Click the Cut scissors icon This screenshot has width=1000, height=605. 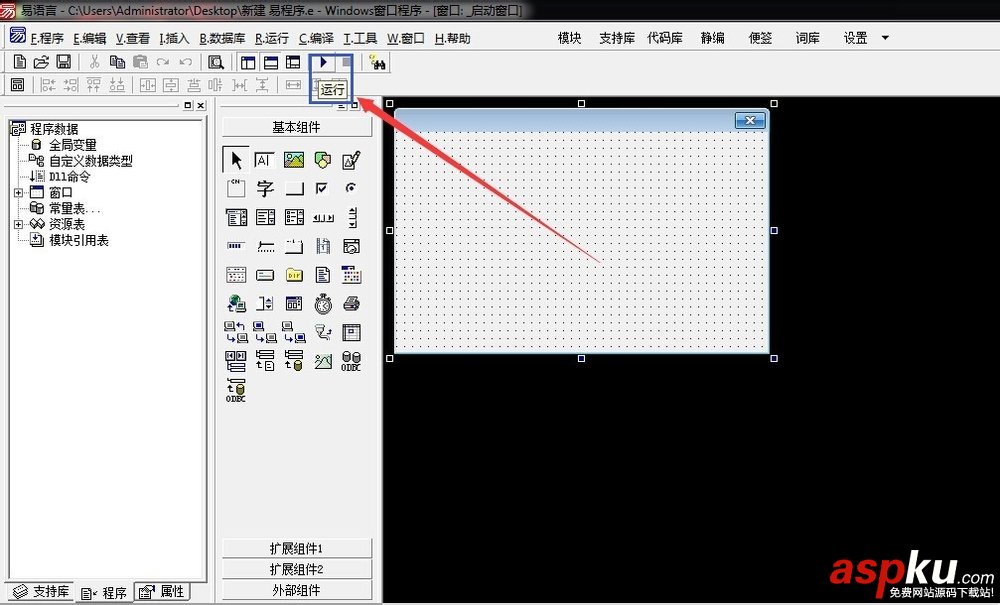click(x=94, y=62)
